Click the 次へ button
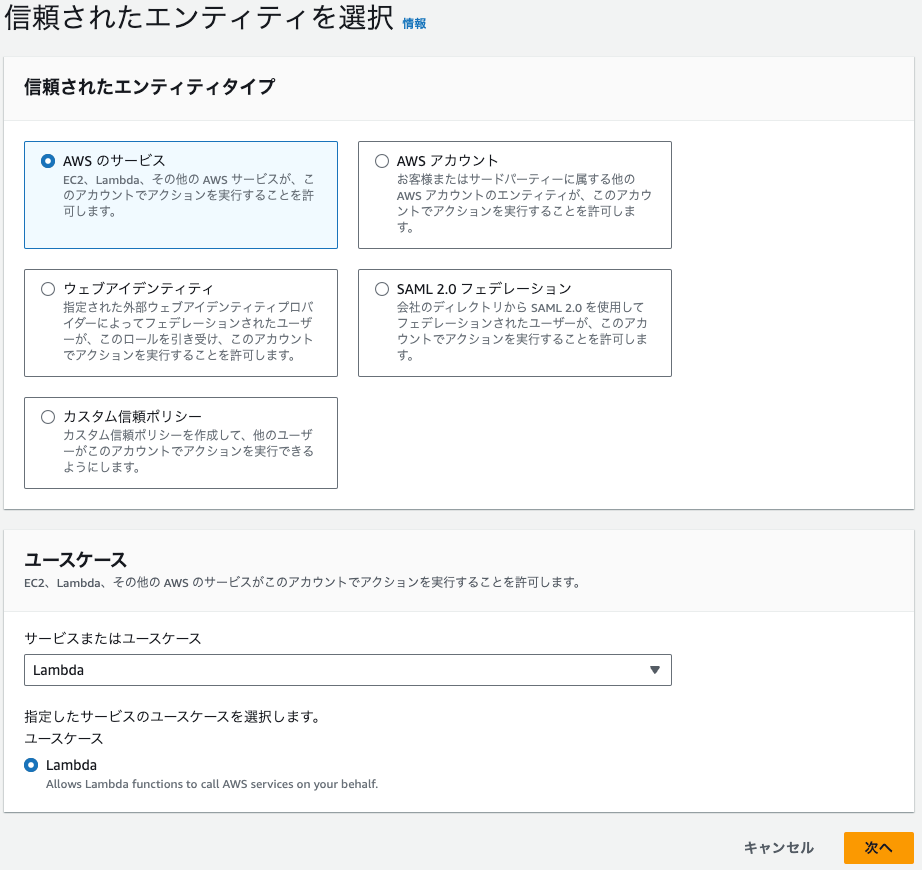922x870 pixels. pos(878,848)
